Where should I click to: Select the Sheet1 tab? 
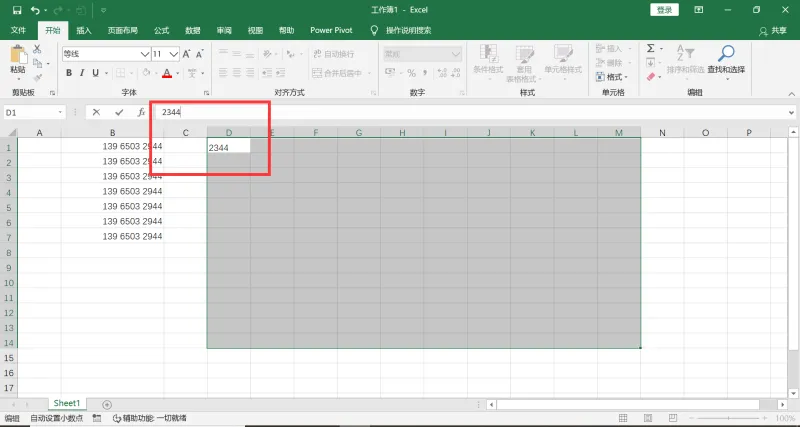67,404
